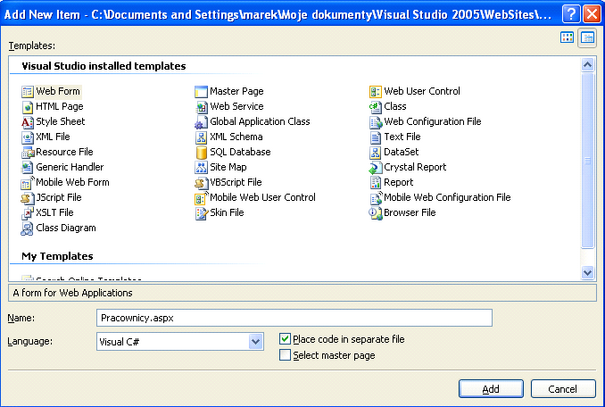
Task: Pick the XML File template icon
Action: pyautogui.click(x=27, y=137)
